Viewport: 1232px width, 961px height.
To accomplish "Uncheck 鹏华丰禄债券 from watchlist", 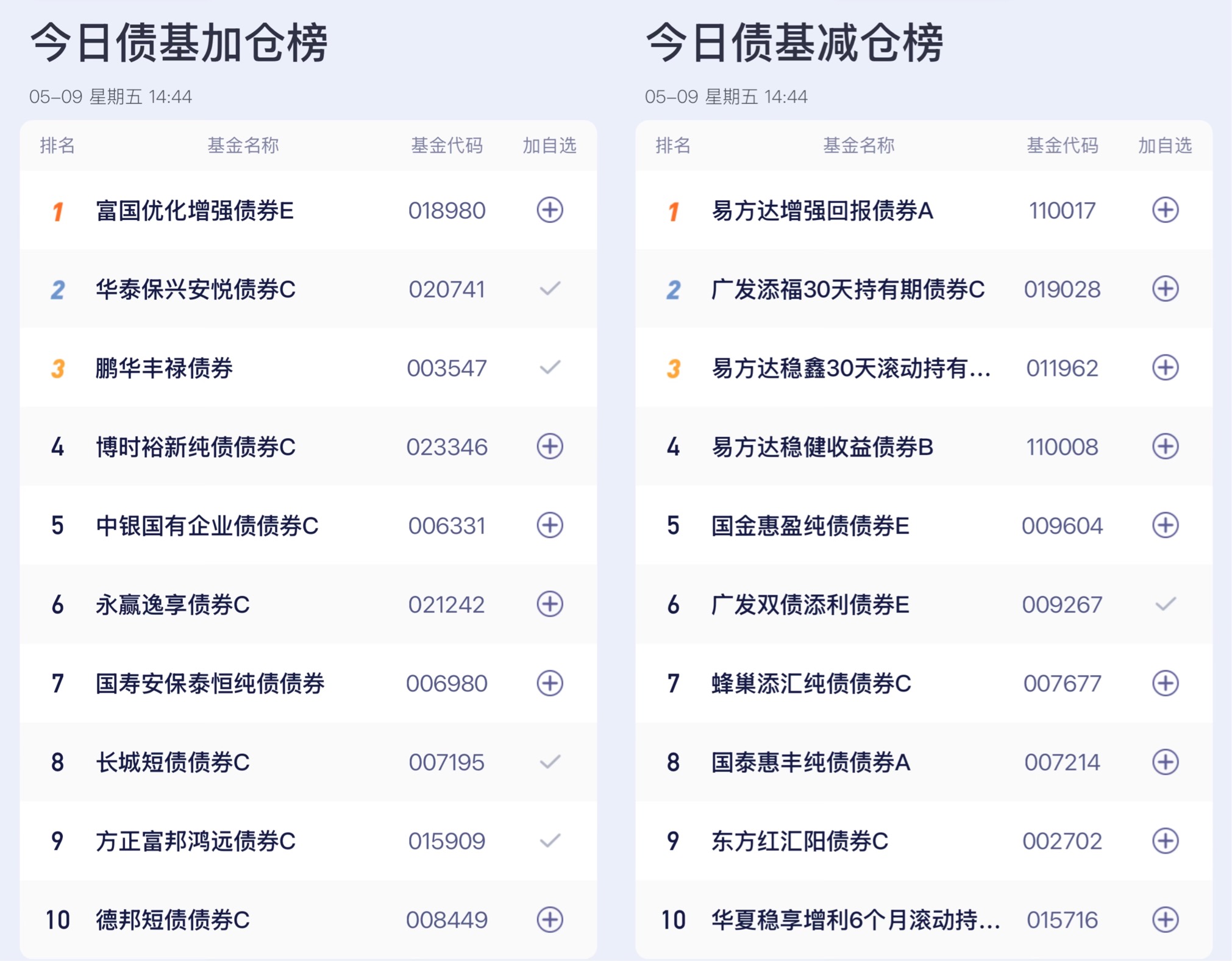I will point(550,367).
